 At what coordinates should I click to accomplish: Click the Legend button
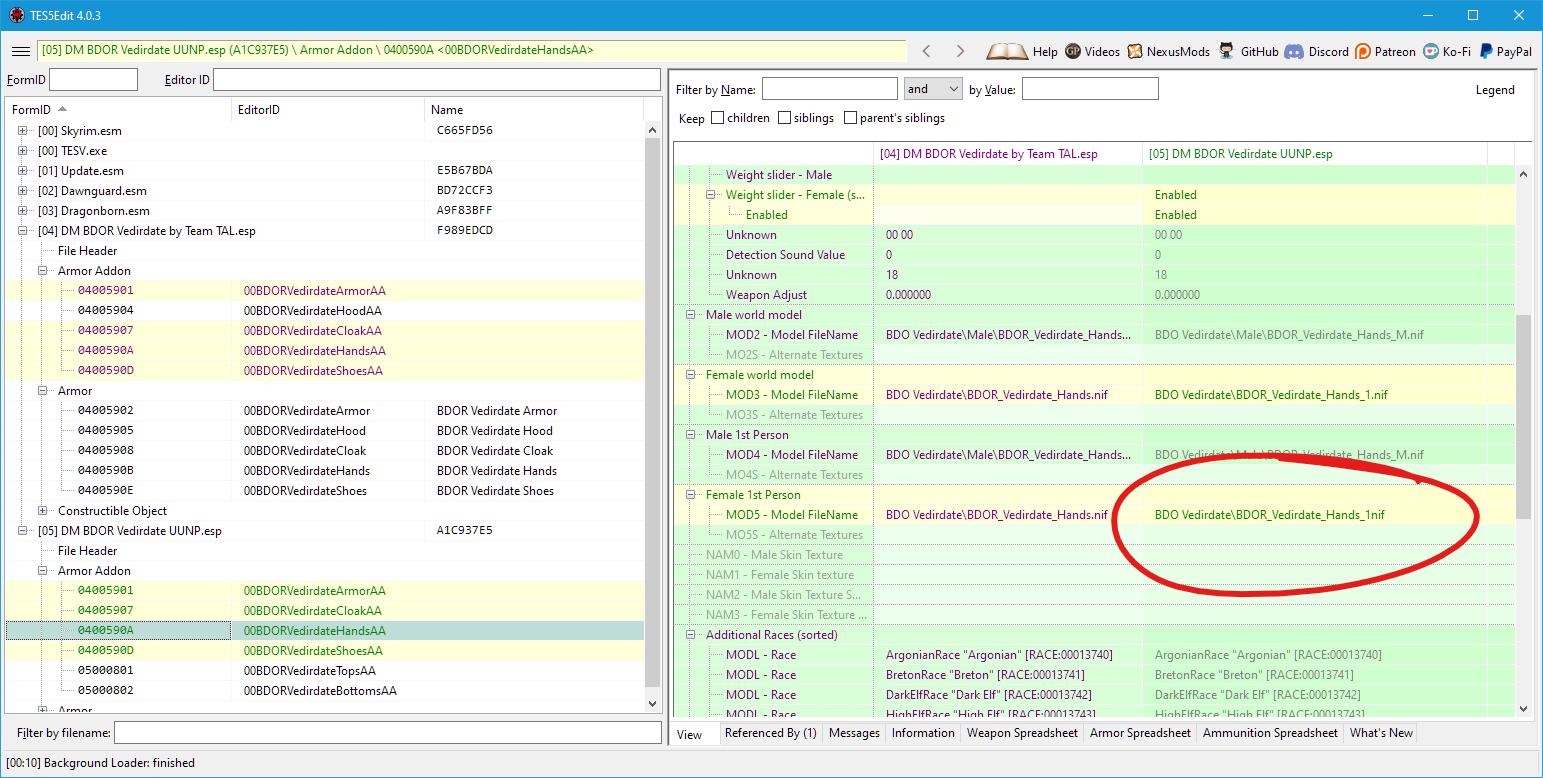point(1495,90)
